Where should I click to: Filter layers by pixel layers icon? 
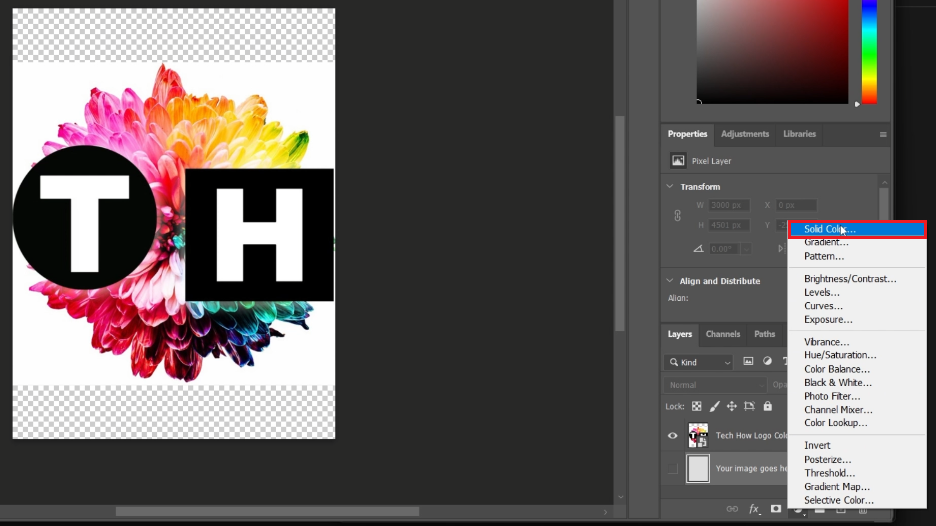(748, 361)
